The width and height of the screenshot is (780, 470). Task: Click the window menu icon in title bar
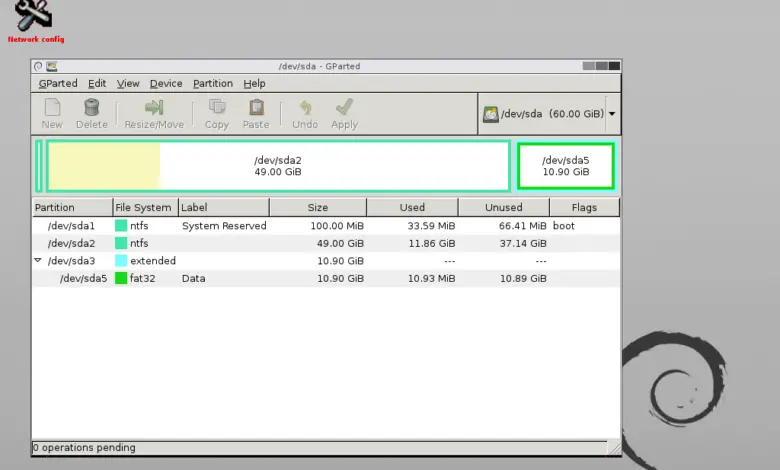tap(38, 66)
